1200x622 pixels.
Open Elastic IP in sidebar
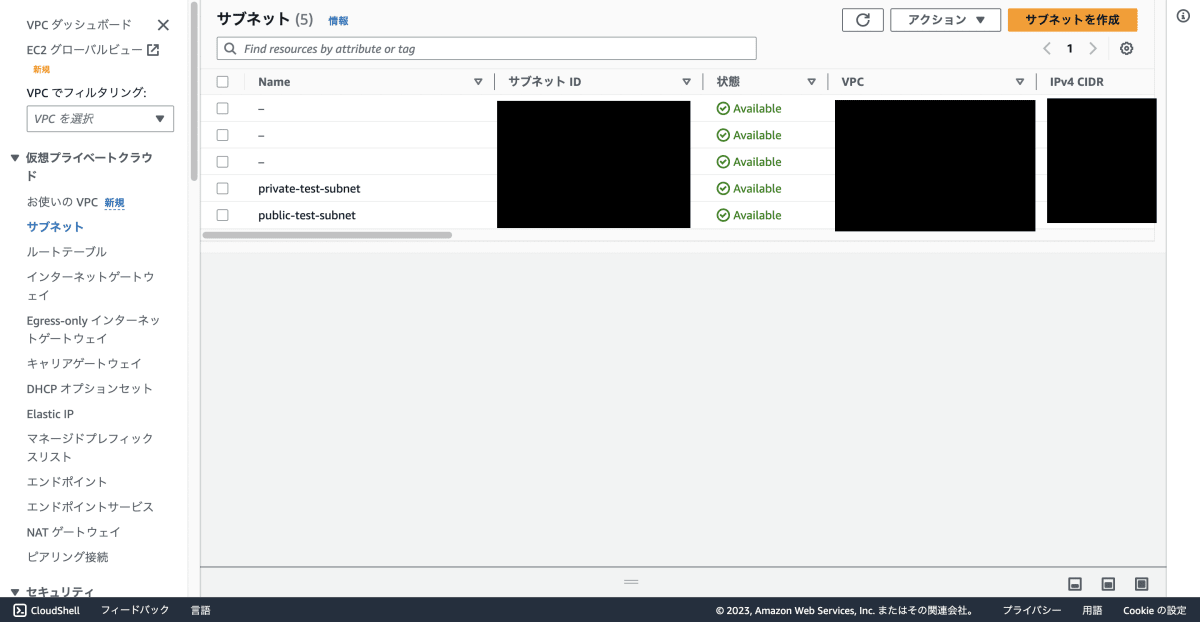50,414
